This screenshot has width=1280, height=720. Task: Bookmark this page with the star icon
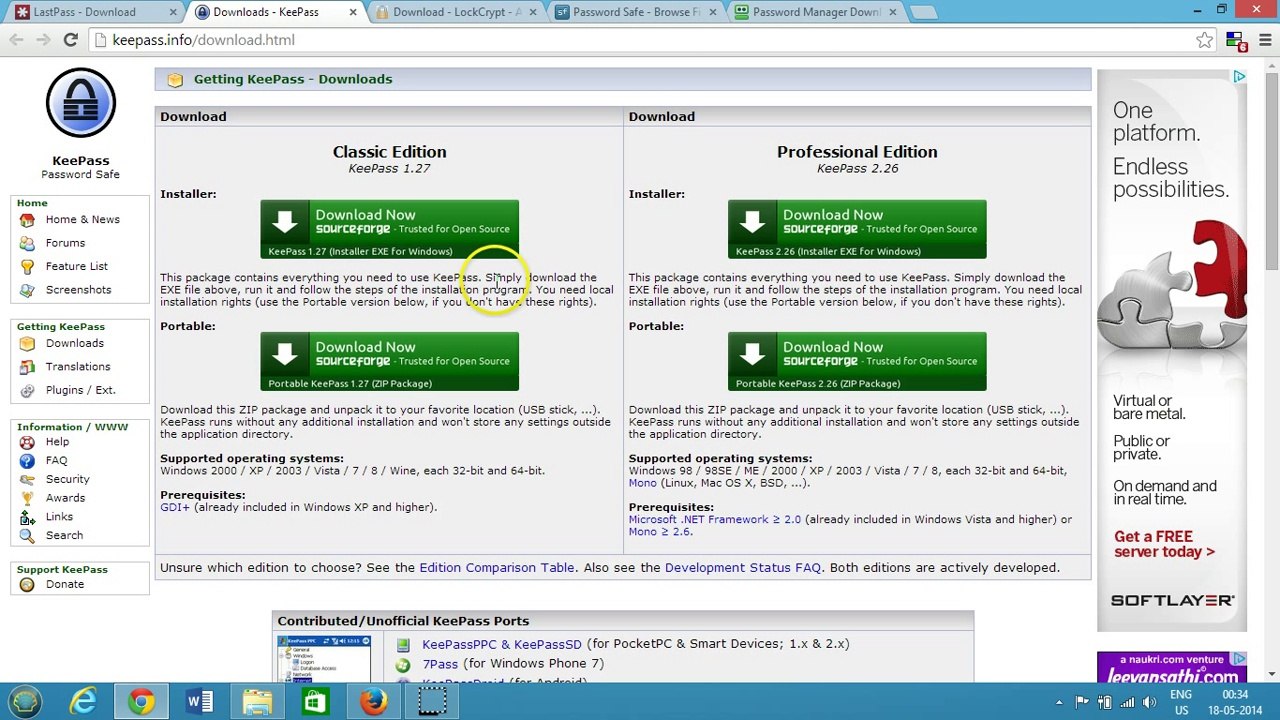[1204, 40]
